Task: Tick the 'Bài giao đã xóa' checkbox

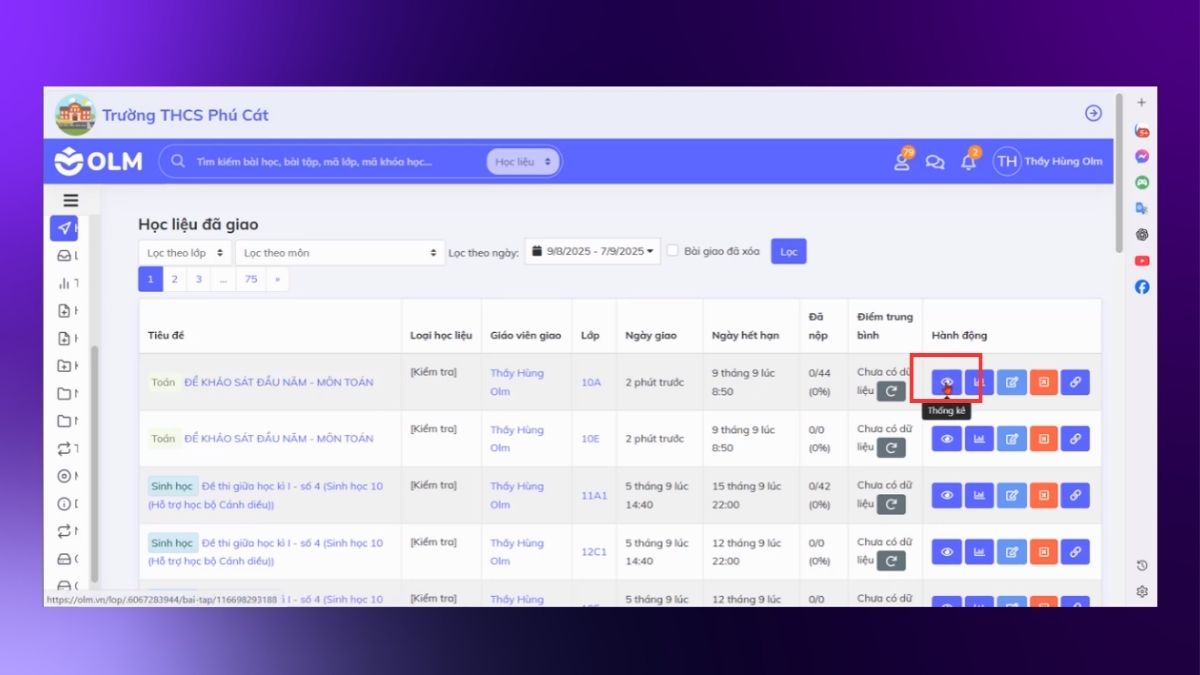Action: (673, 251)
